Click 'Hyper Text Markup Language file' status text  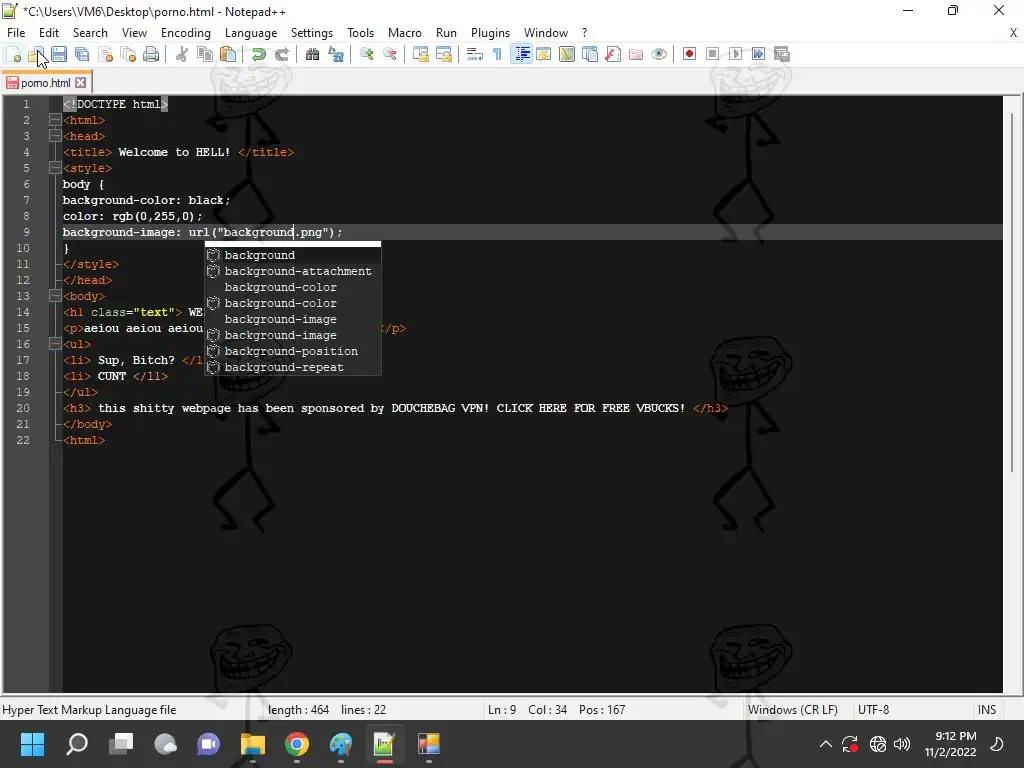pos(89,710)
